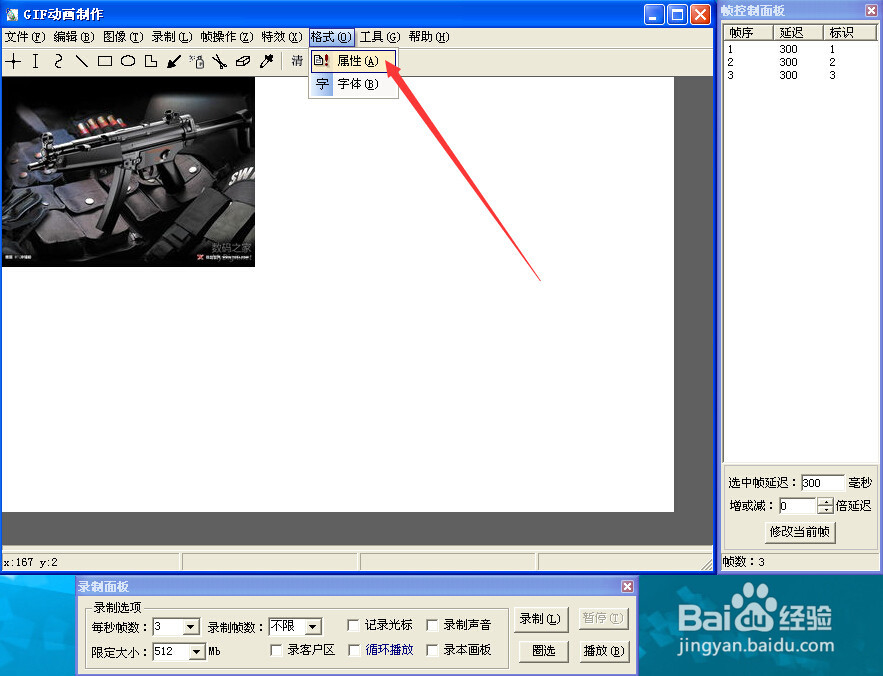The height and width of the screenshot is (676, 883).
Task: Select the straight line tool
Action: click(82, 61)
